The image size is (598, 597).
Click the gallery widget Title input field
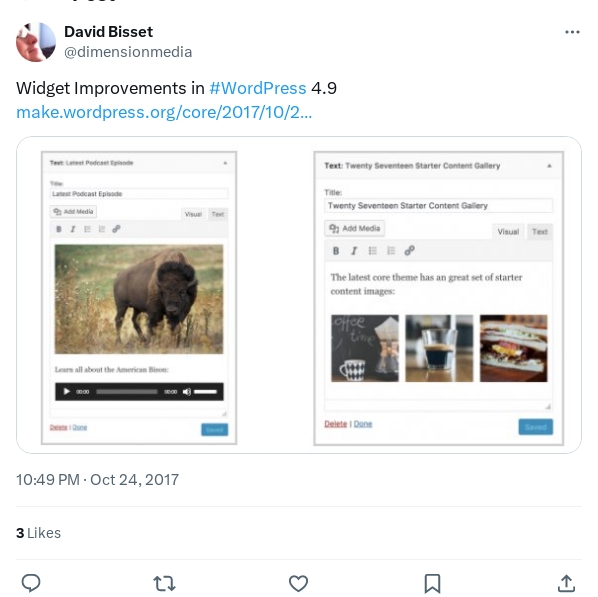(x=438, y=206)
